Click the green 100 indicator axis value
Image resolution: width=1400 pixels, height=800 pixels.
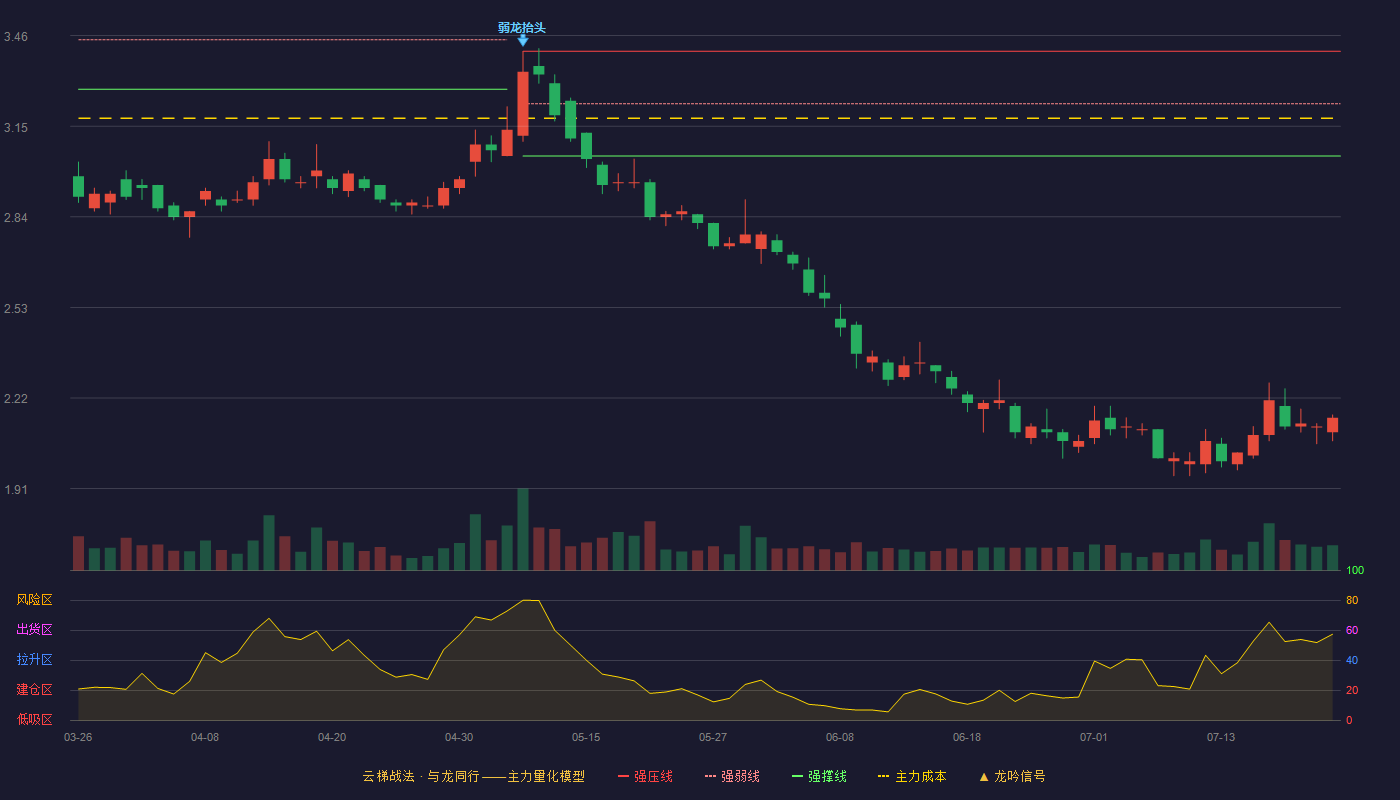pyautogui.click(x=1355, y=570)
